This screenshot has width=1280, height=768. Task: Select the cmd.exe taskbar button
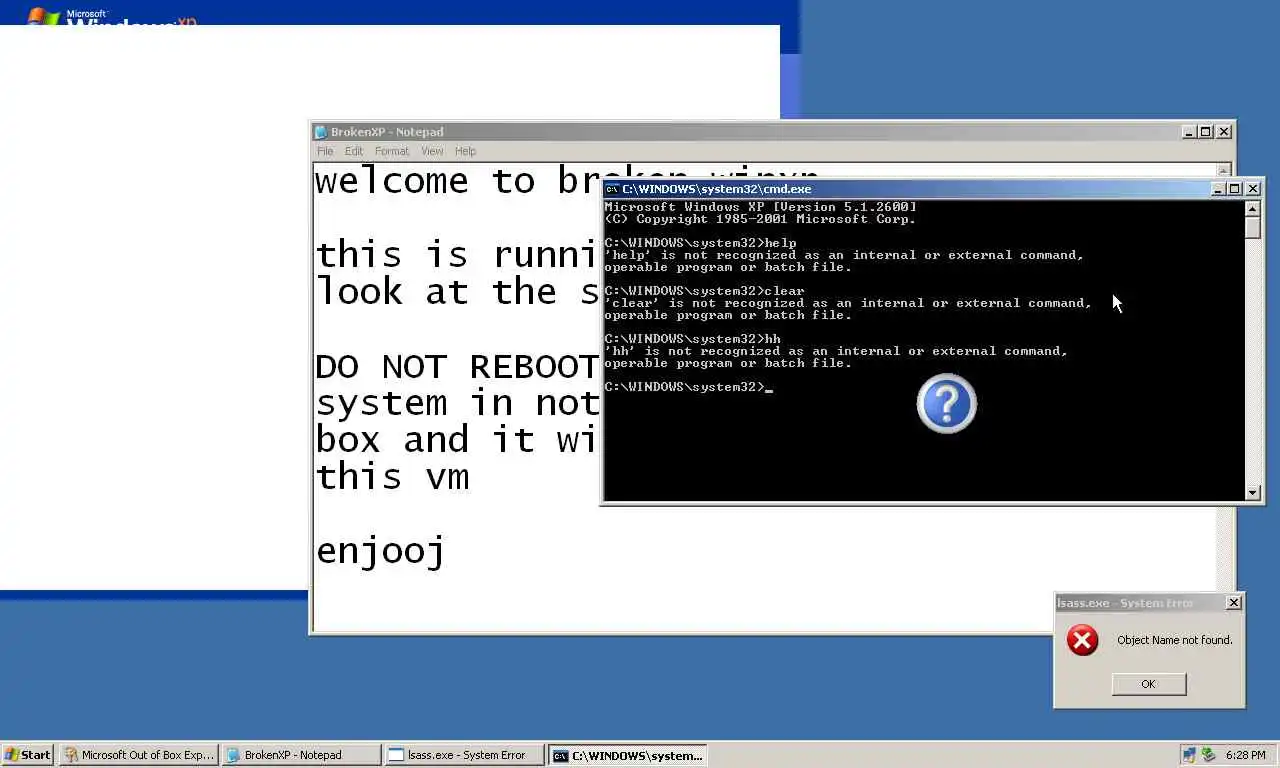pos(628,755)
